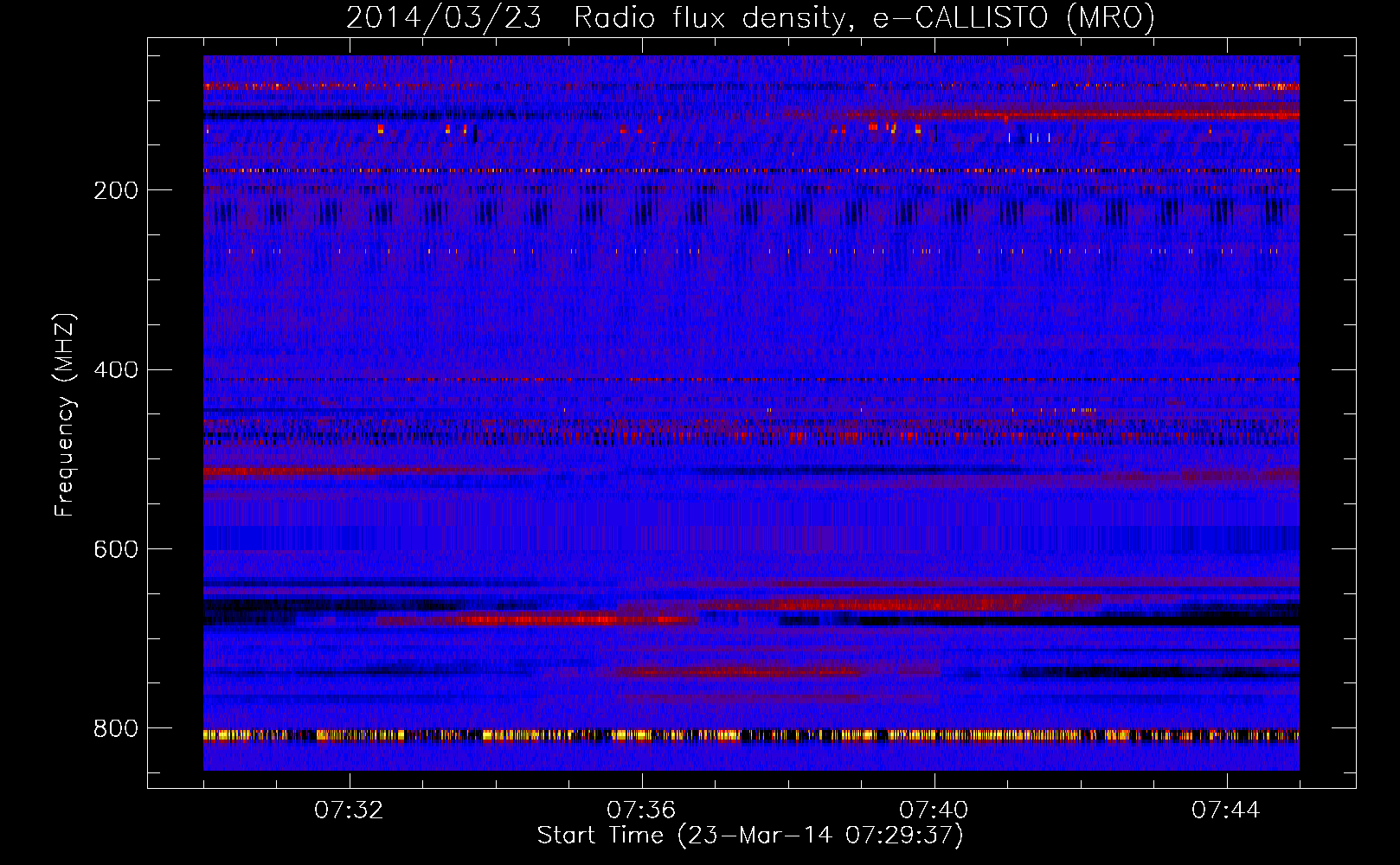This screenshot has width=1400, height=865.
Task: Click the 600 frequency tick label
Action: tap(116, 550)
